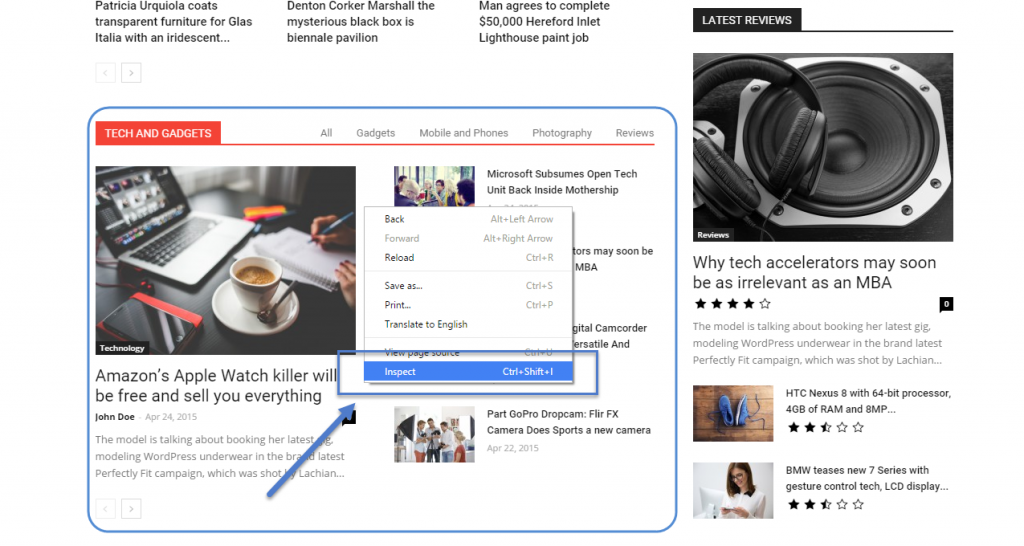The image size is (1024, 546).
Task: Open Microsoft Subsumes Open Tech article
Action: pyautogui.click(x=562, y=182)
